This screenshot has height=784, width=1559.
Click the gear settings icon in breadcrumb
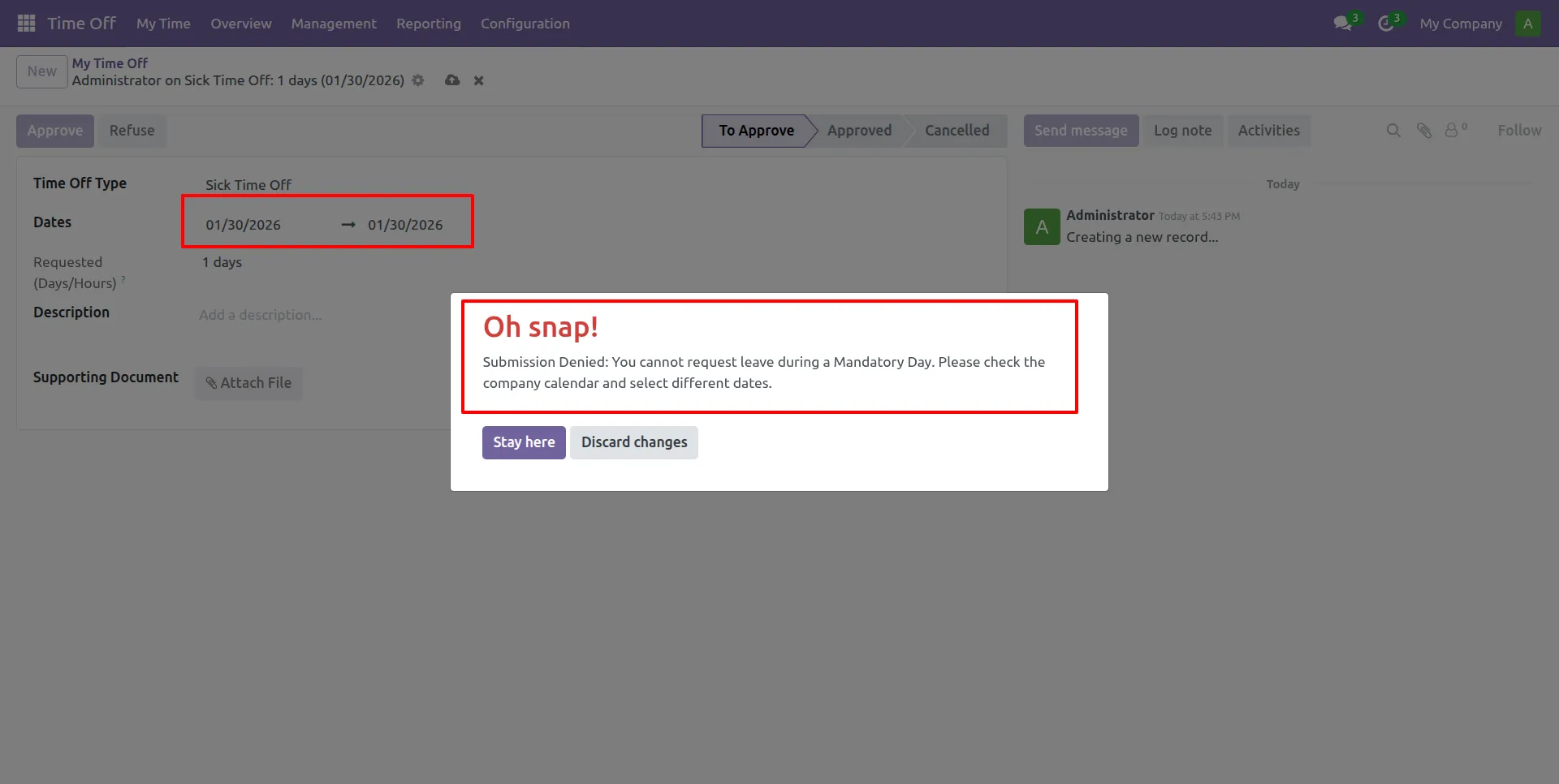tap(418, 80)
